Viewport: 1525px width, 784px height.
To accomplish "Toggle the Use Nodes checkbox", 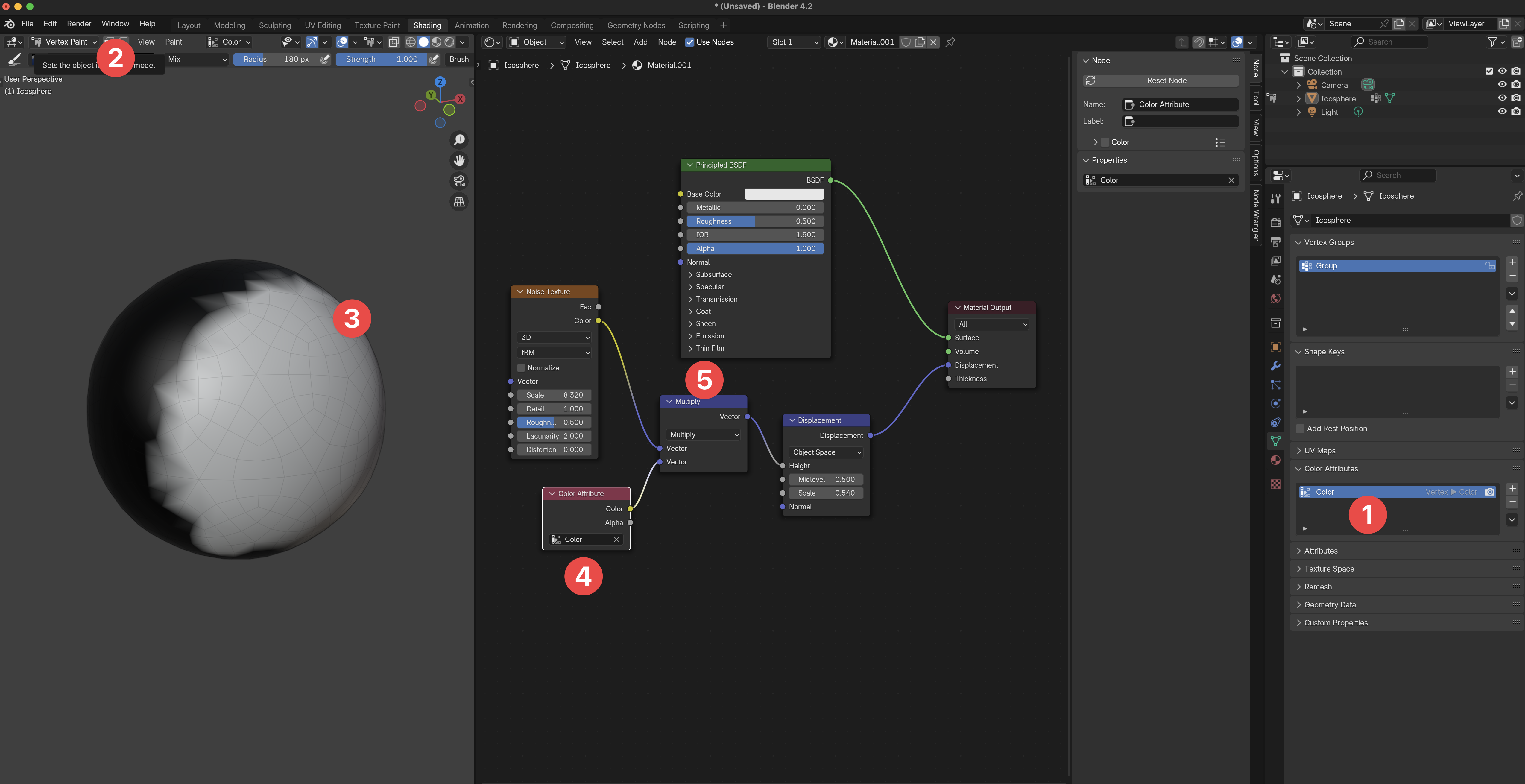I will pos(689,42).
